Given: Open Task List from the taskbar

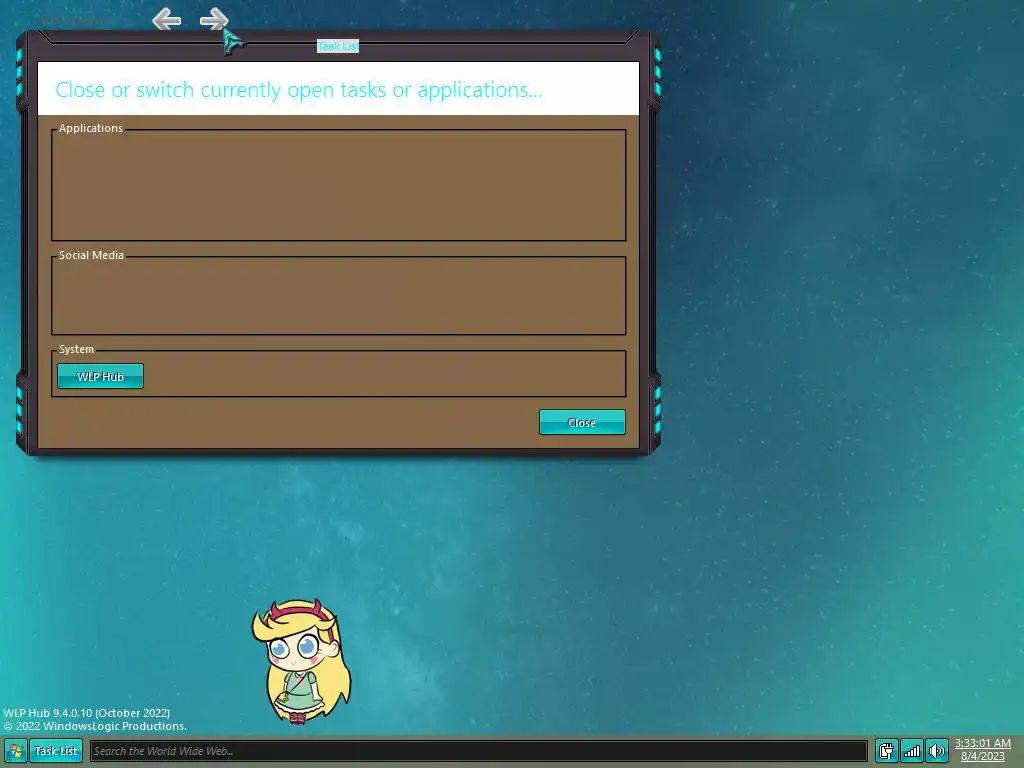Looking at the screenshot, I should click(56, 751).
